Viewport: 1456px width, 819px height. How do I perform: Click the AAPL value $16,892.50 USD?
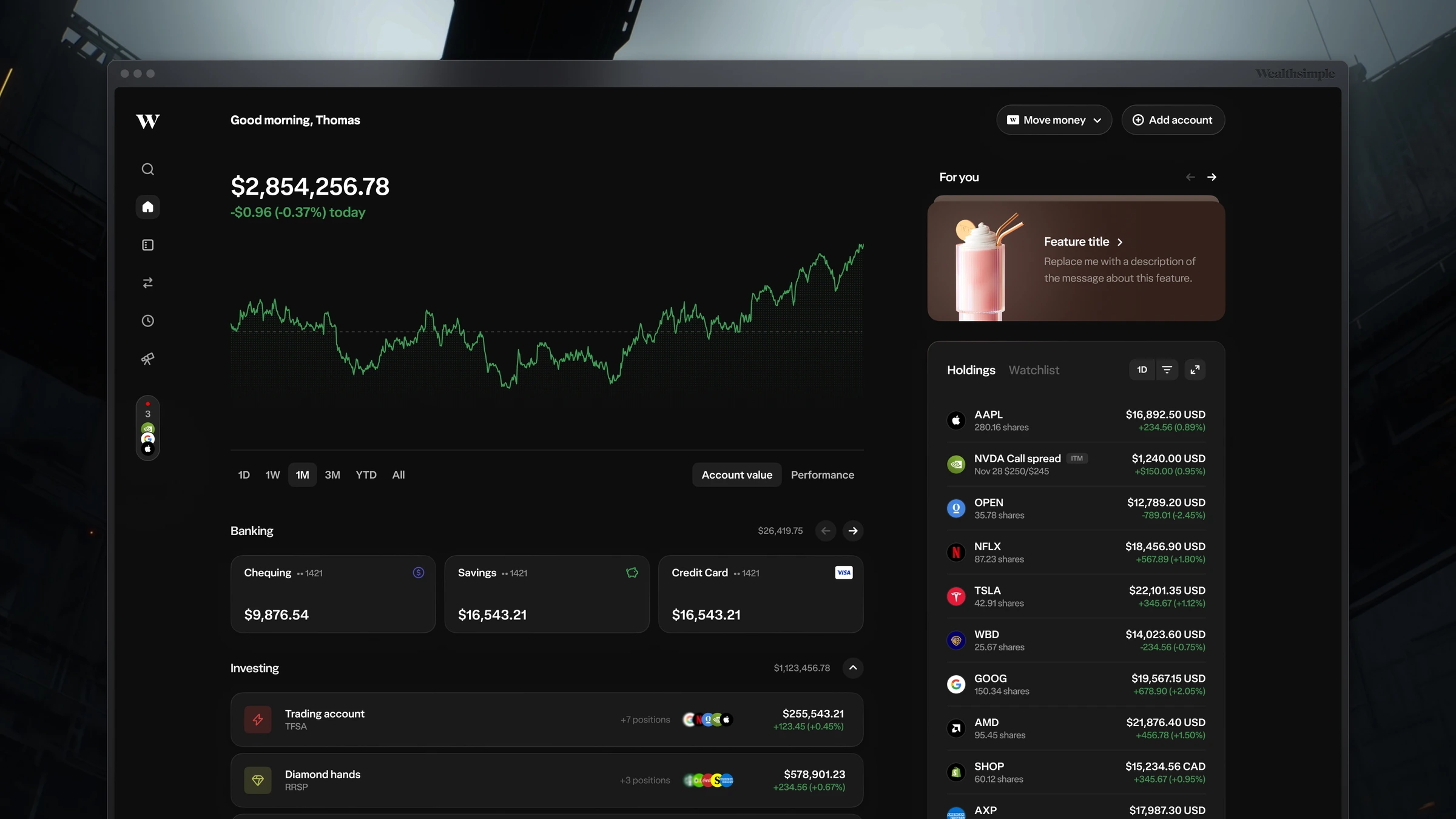[1165, 414]
